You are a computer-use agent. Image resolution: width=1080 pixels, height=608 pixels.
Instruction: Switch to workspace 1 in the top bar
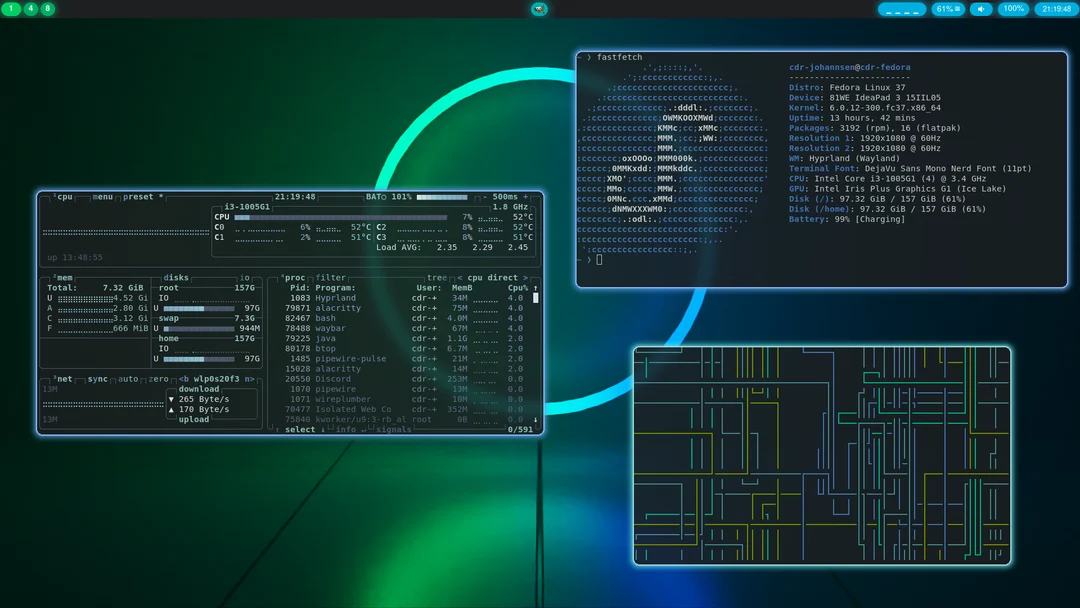(12, 9)
